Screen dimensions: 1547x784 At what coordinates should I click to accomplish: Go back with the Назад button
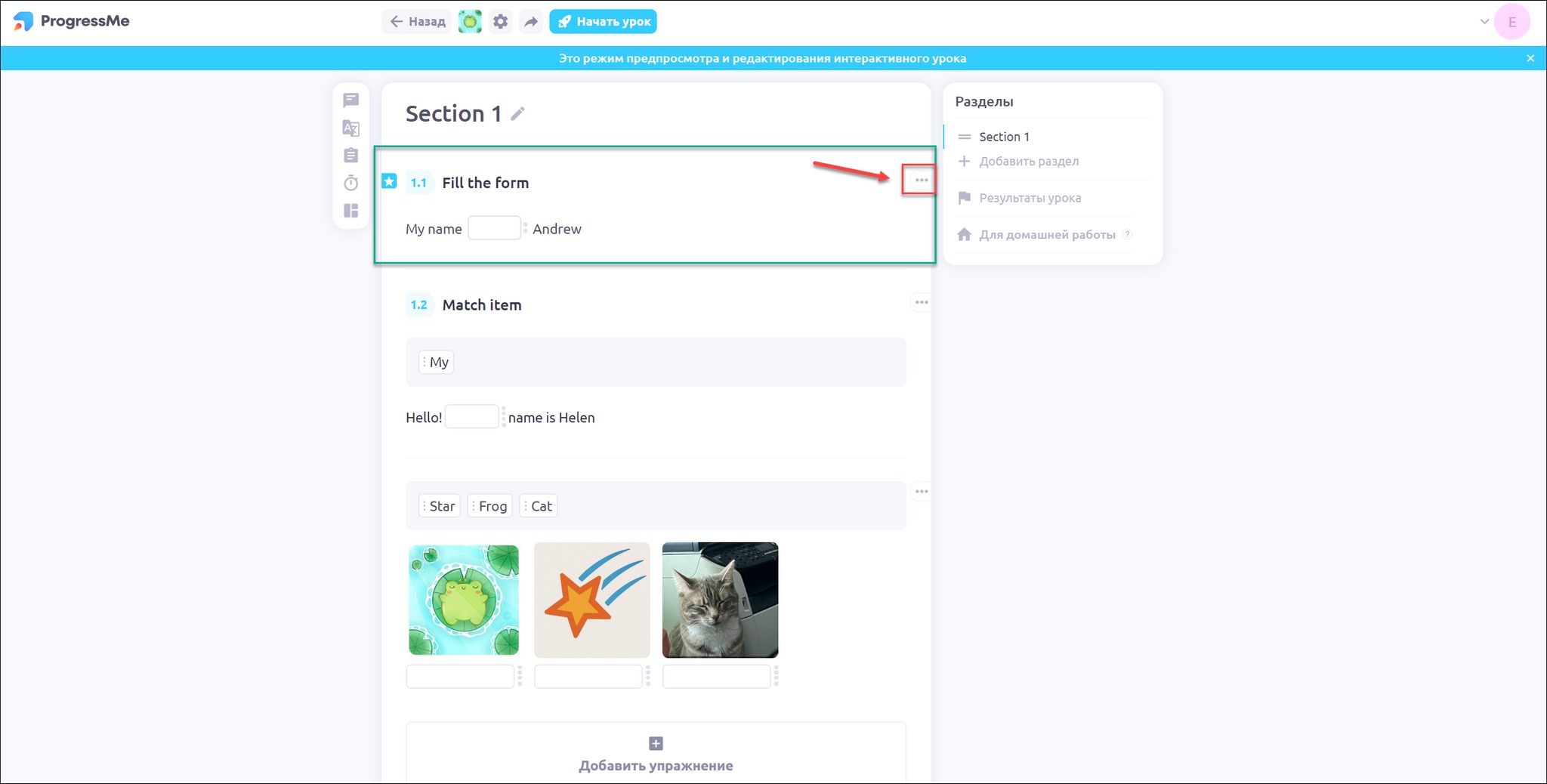coord(417,22)
